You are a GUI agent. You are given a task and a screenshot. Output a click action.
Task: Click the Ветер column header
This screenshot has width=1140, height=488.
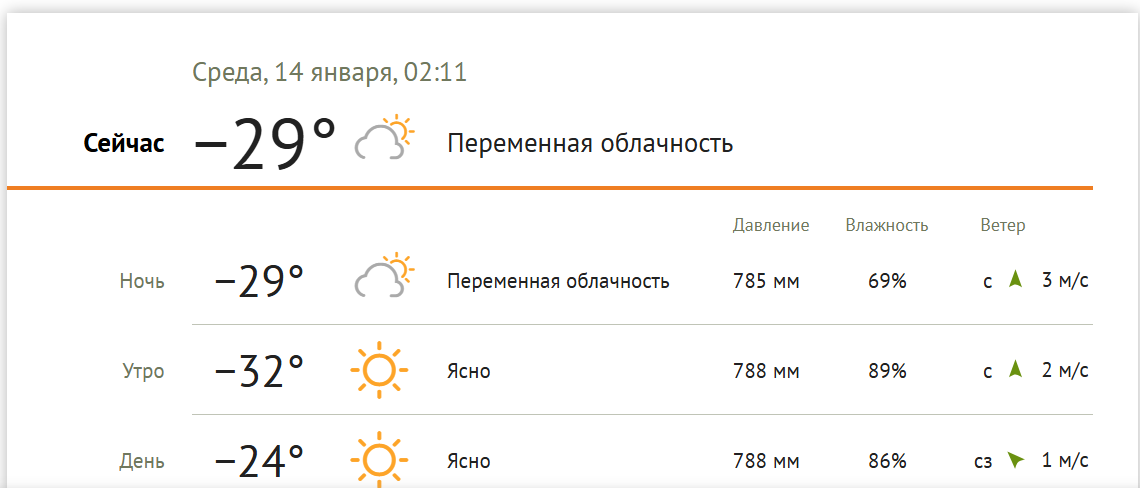pos(1002,225)
